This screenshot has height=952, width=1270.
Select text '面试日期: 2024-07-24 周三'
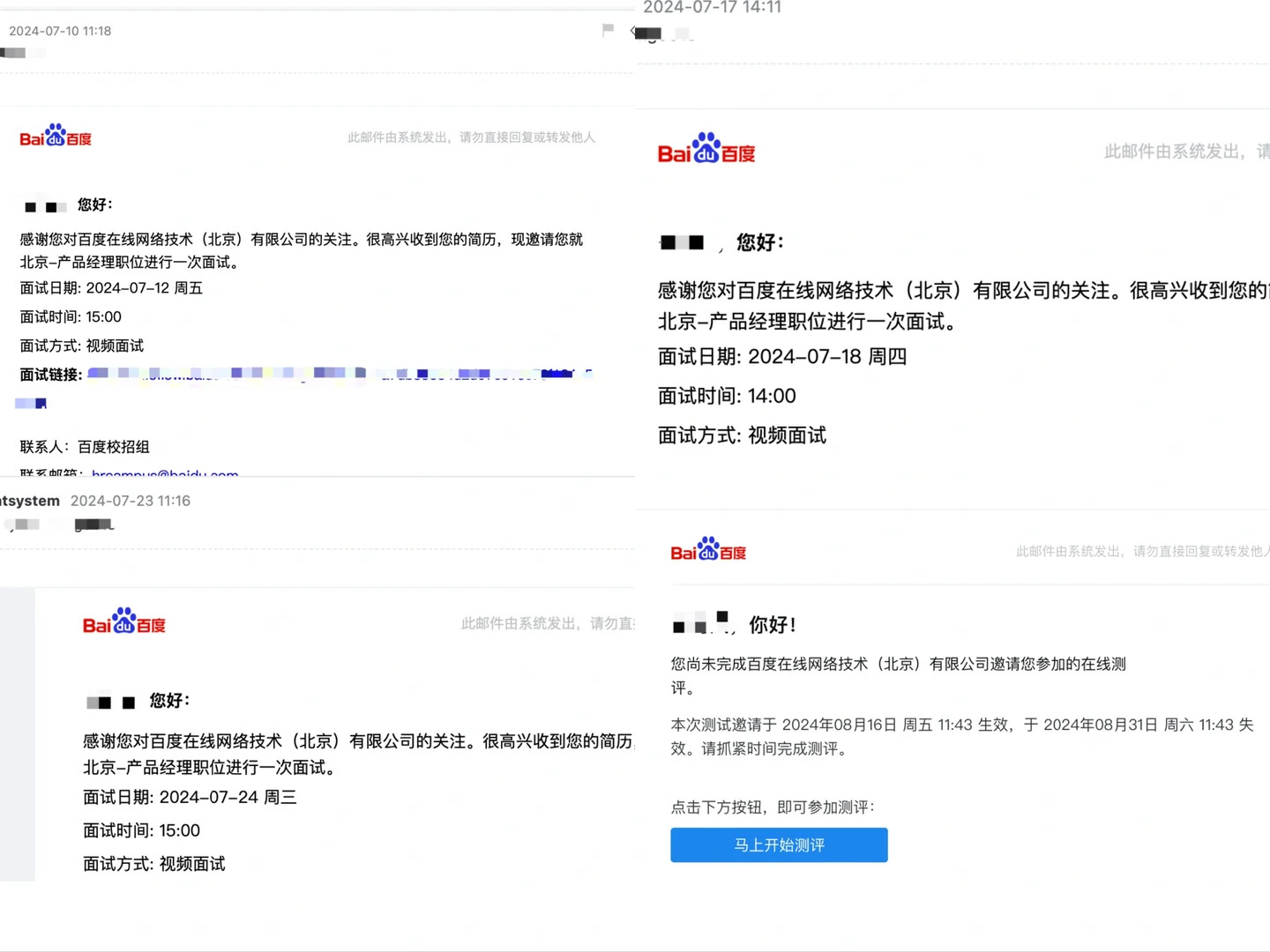[x=190, y=797]
